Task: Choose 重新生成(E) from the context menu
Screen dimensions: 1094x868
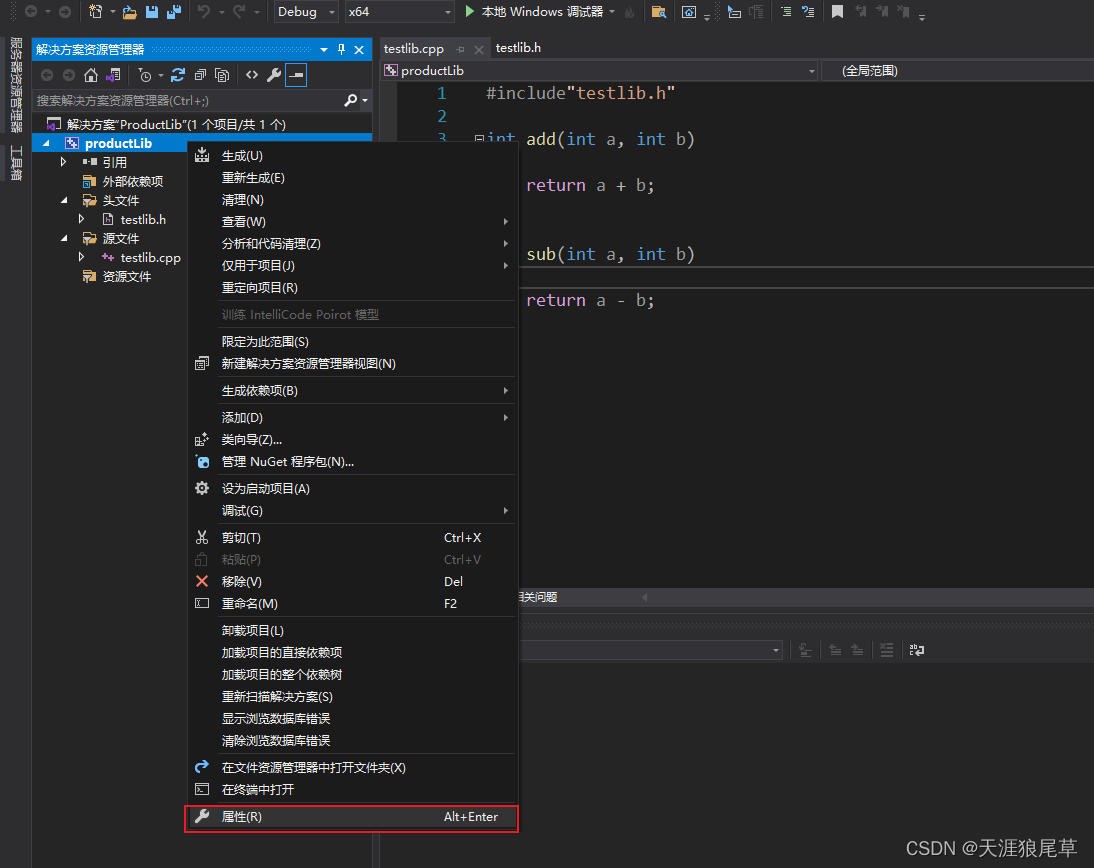Action: 352,178
